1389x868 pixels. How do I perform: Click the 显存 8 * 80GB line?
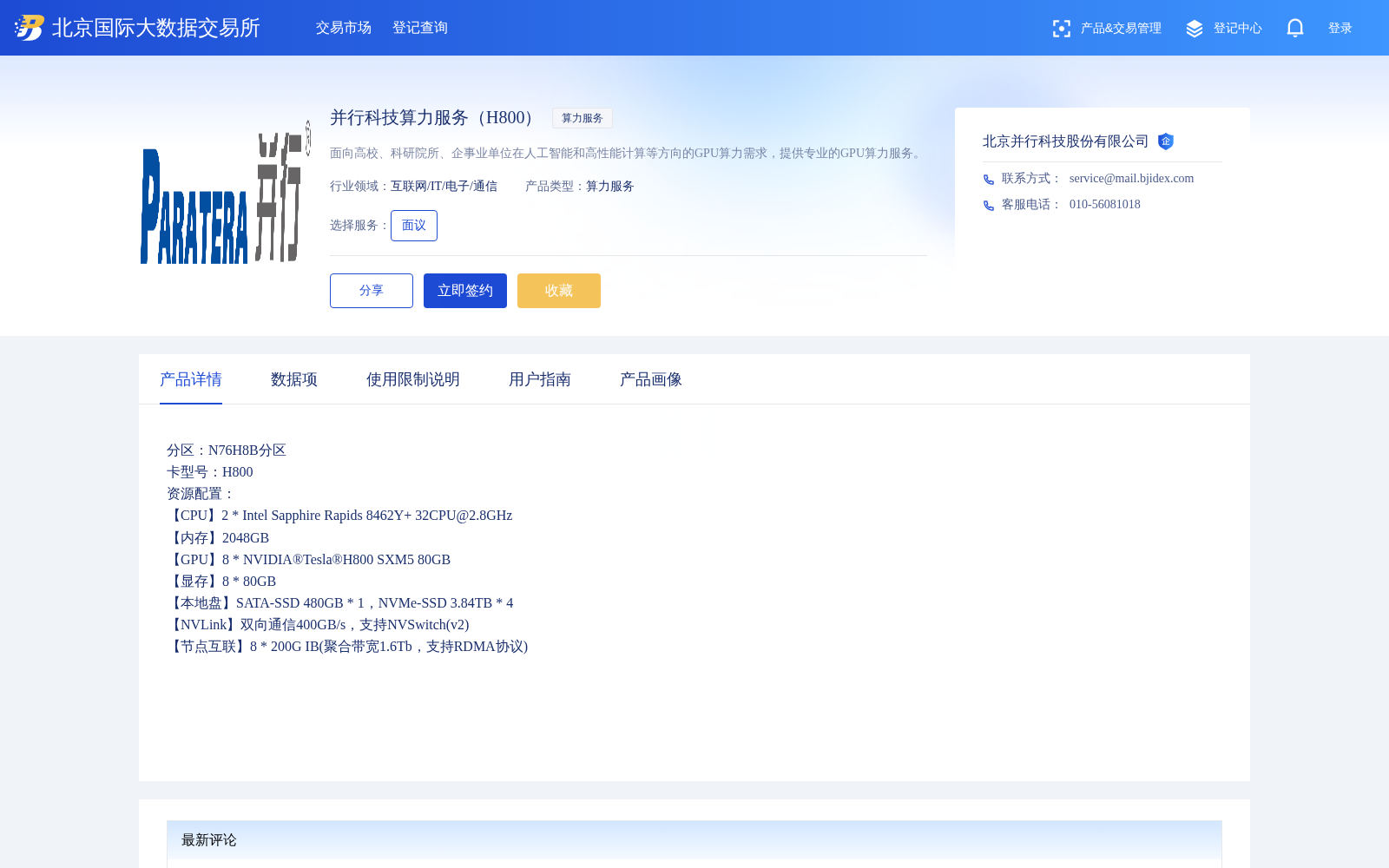221,582
